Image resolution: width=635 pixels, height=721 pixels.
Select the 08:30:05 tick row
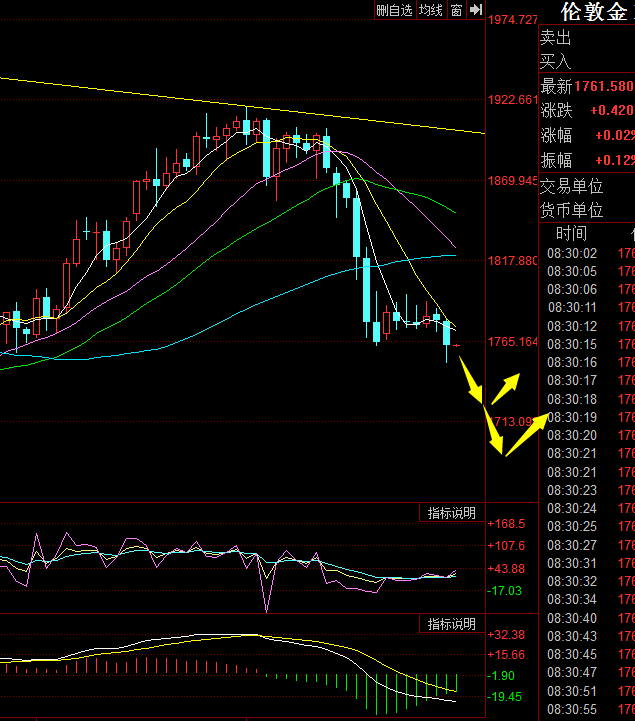[591, 271]
